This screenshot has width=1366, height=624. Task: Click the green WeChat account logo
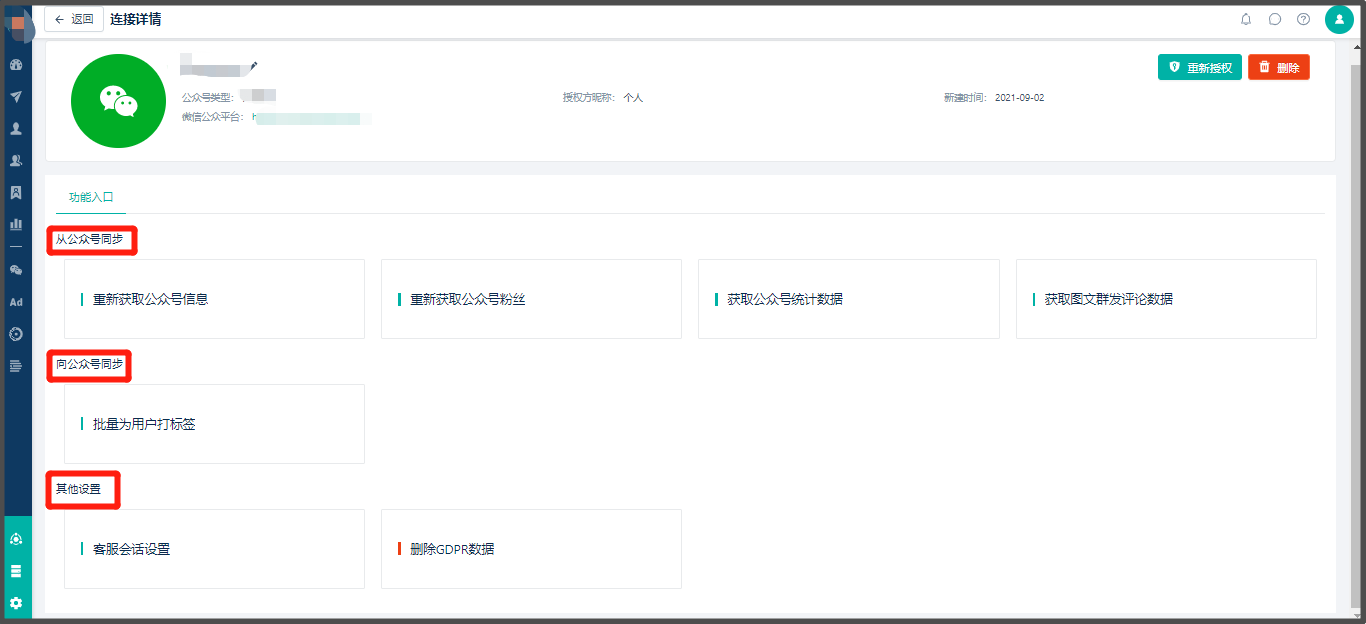118,101
